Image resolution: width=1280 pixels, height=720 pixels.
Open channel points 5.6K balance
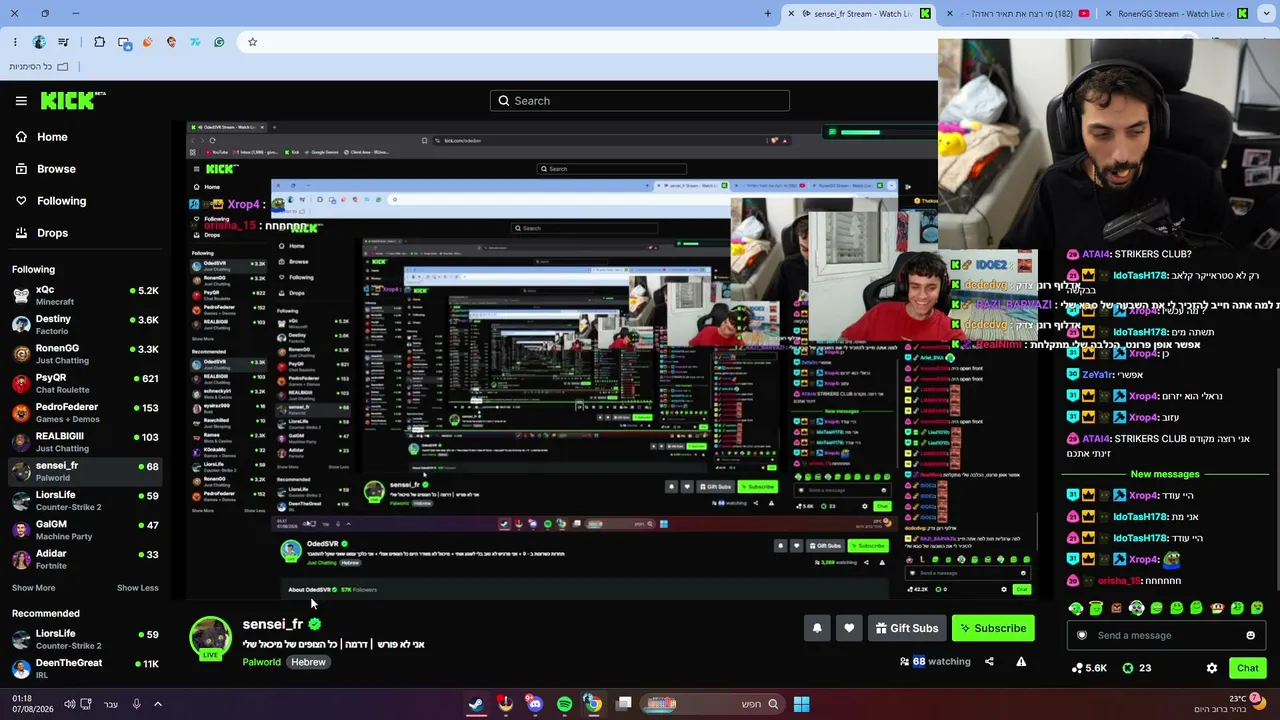pos(1089,668)
